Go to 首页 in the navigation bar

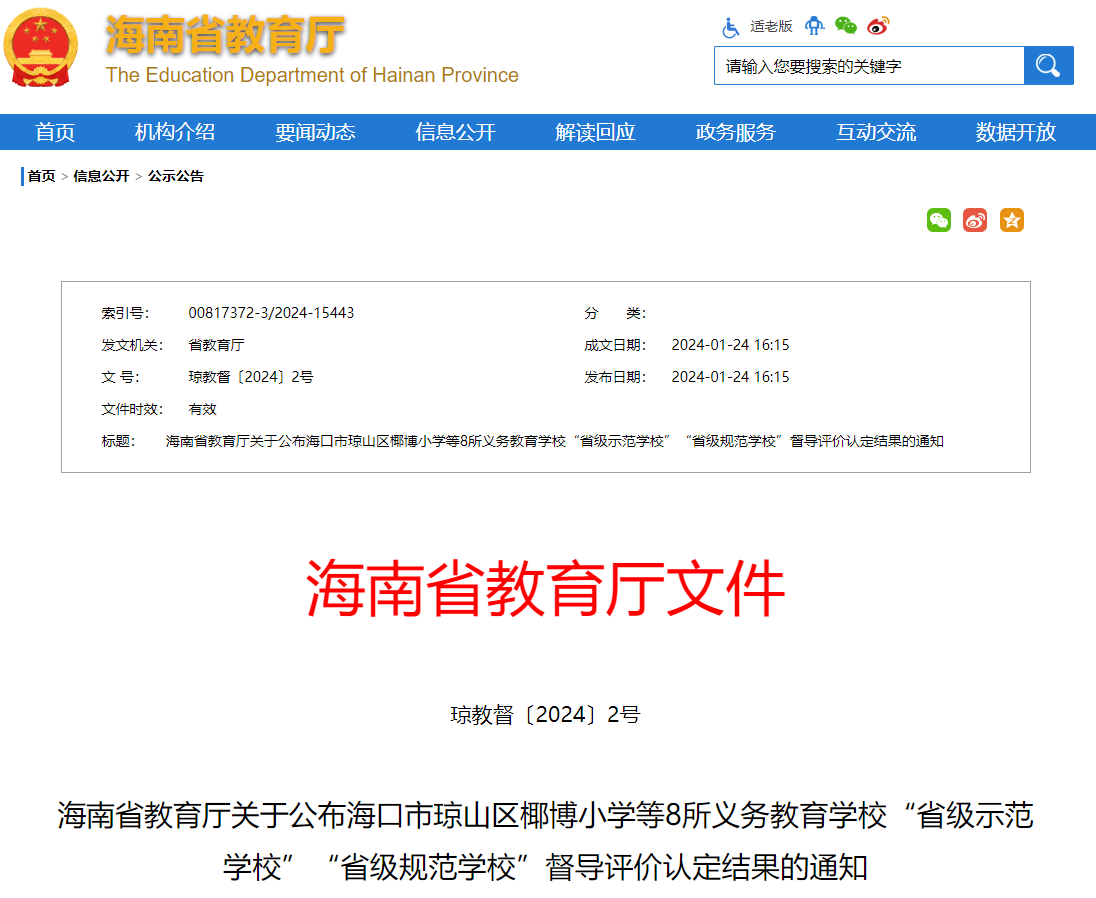55,132
